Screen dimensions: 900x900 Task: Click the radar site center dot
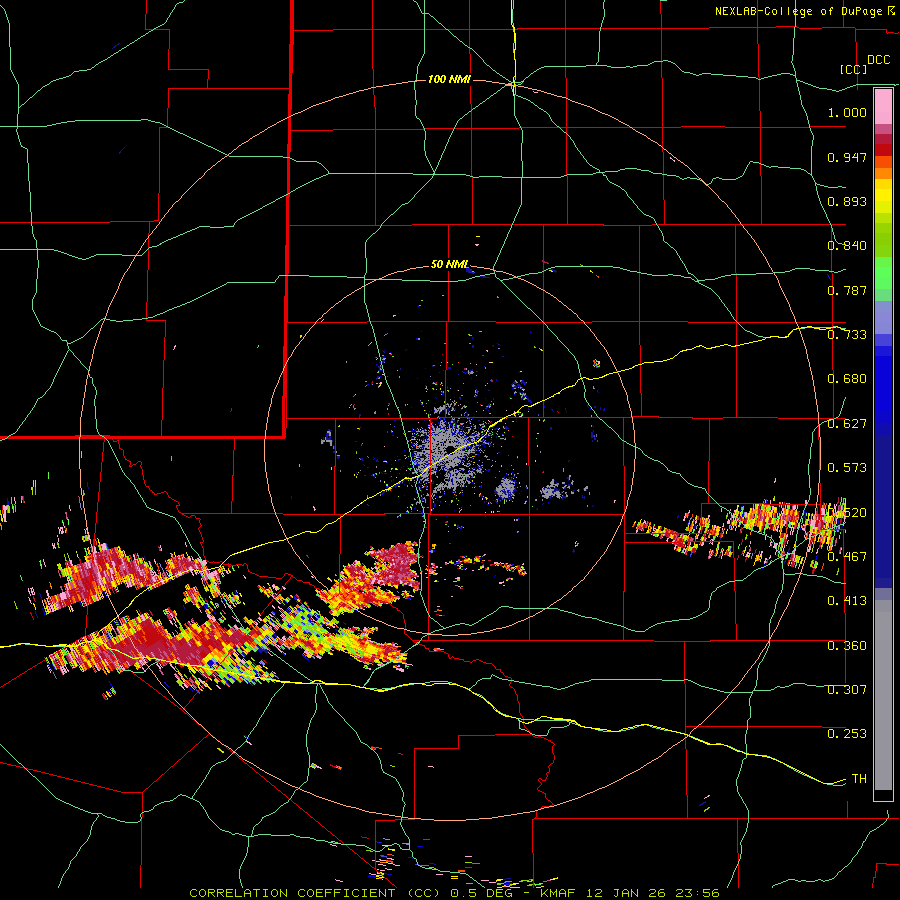click(x=451, y=449)
